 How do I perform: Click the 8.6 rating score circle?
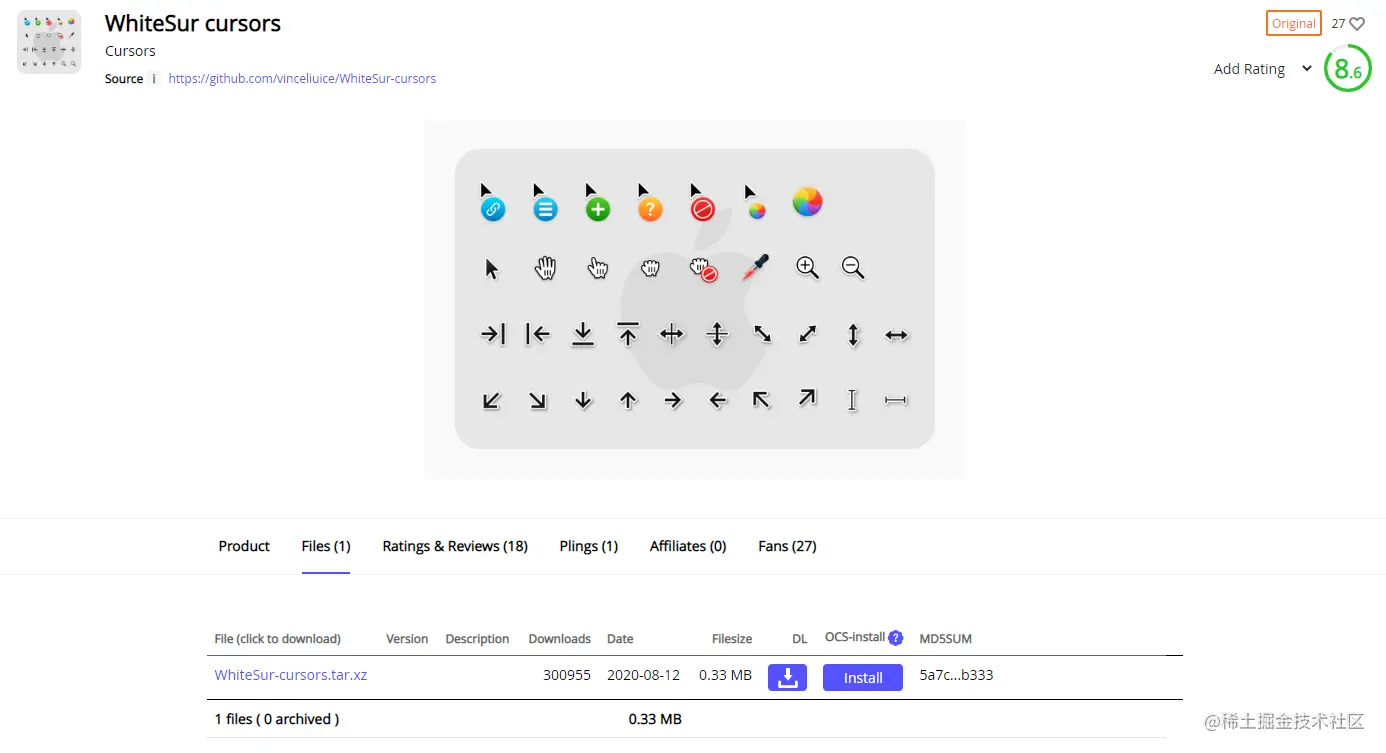(x=1347, y=69)
